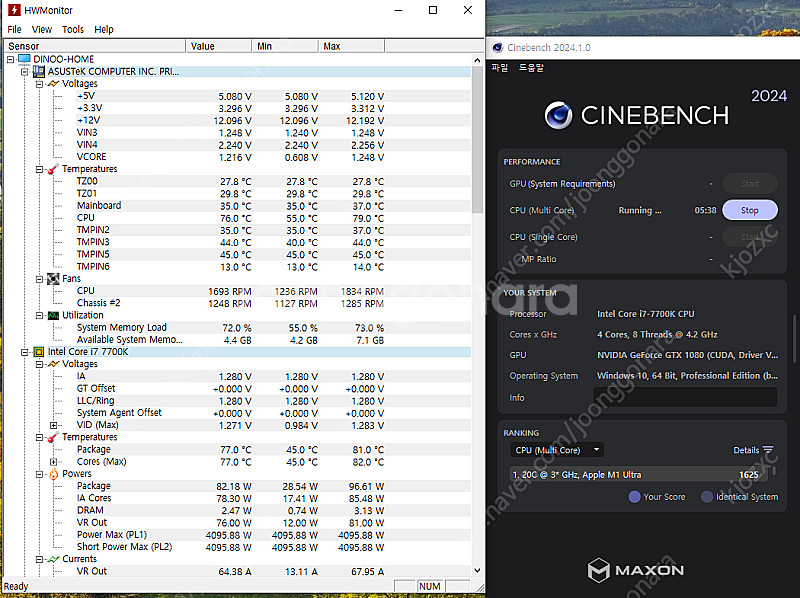800x598 pixels.
Task: Click the Identical System legend dot
Action: [707, 497]
